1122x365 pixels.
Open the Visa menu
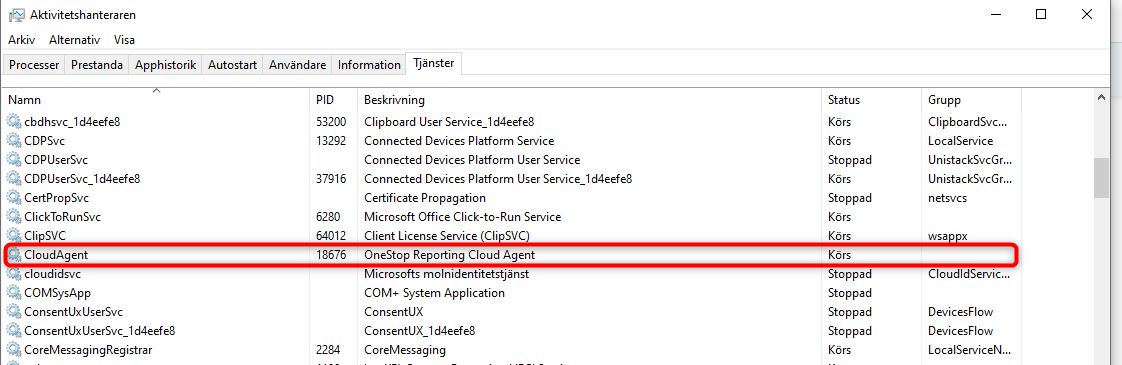pyautogui.click(x=123, y=40)
